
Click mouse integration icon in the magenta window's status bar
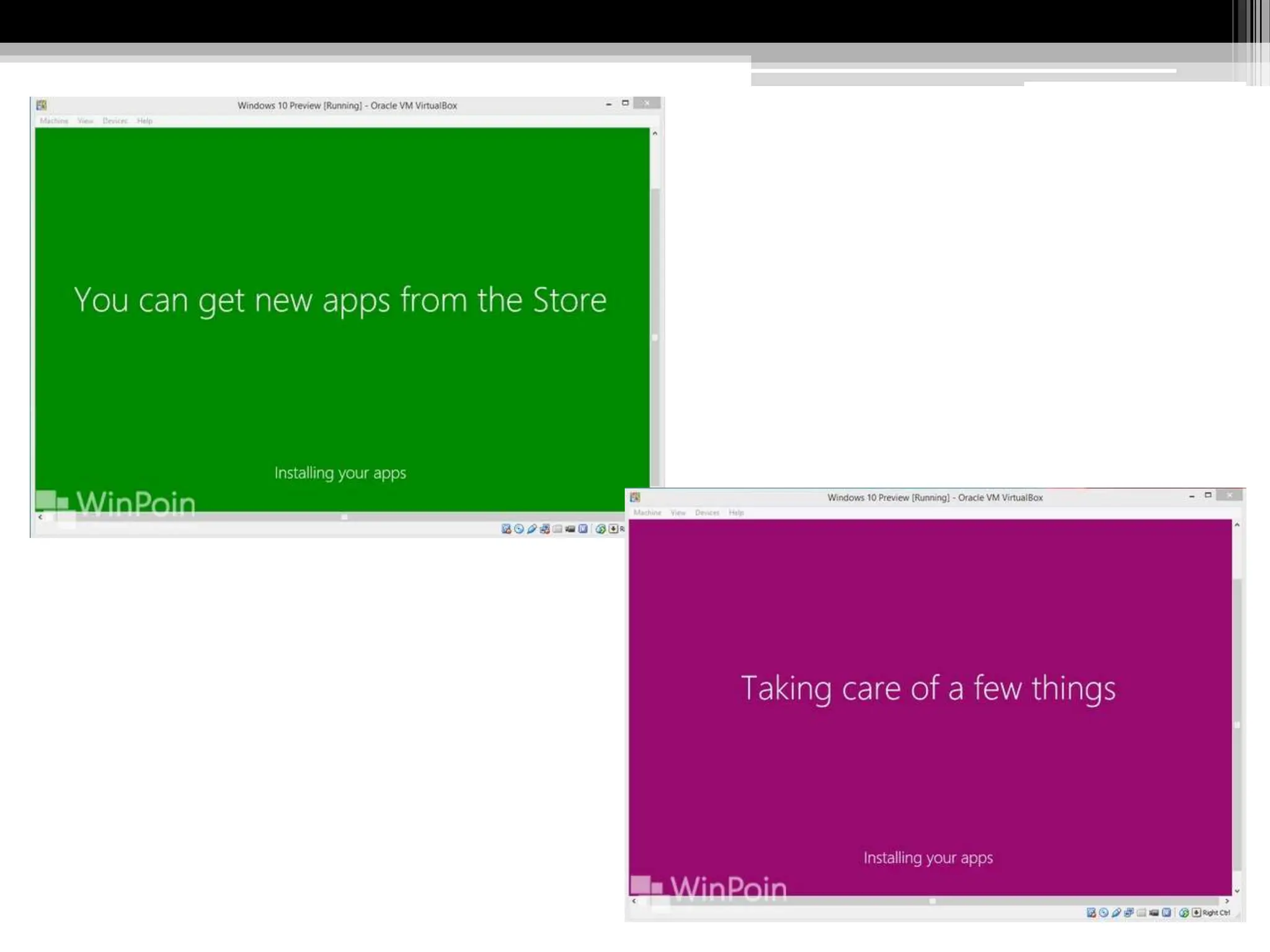(x=1184, y=912)
